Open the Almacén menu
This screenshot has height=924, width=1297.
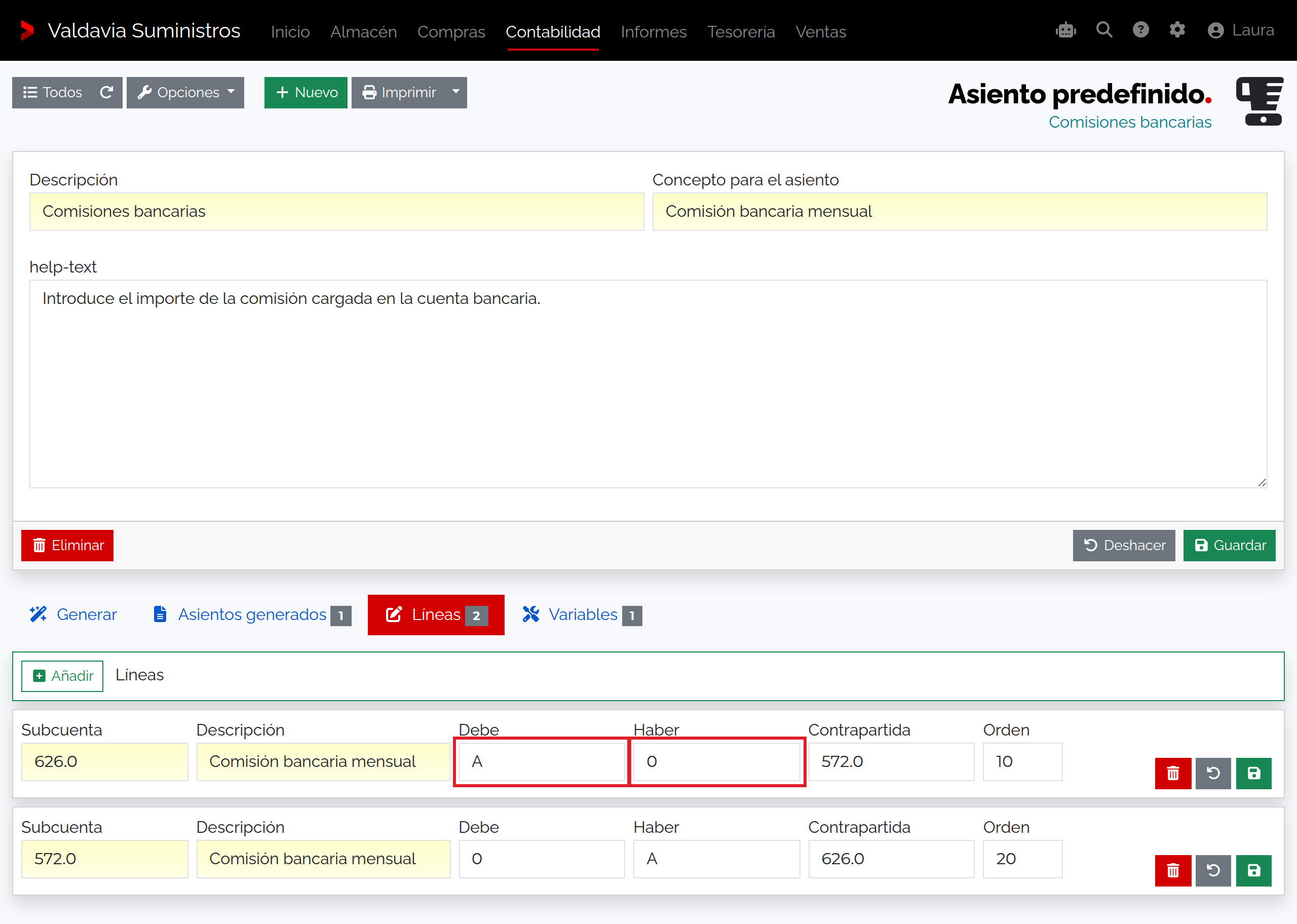363,32
